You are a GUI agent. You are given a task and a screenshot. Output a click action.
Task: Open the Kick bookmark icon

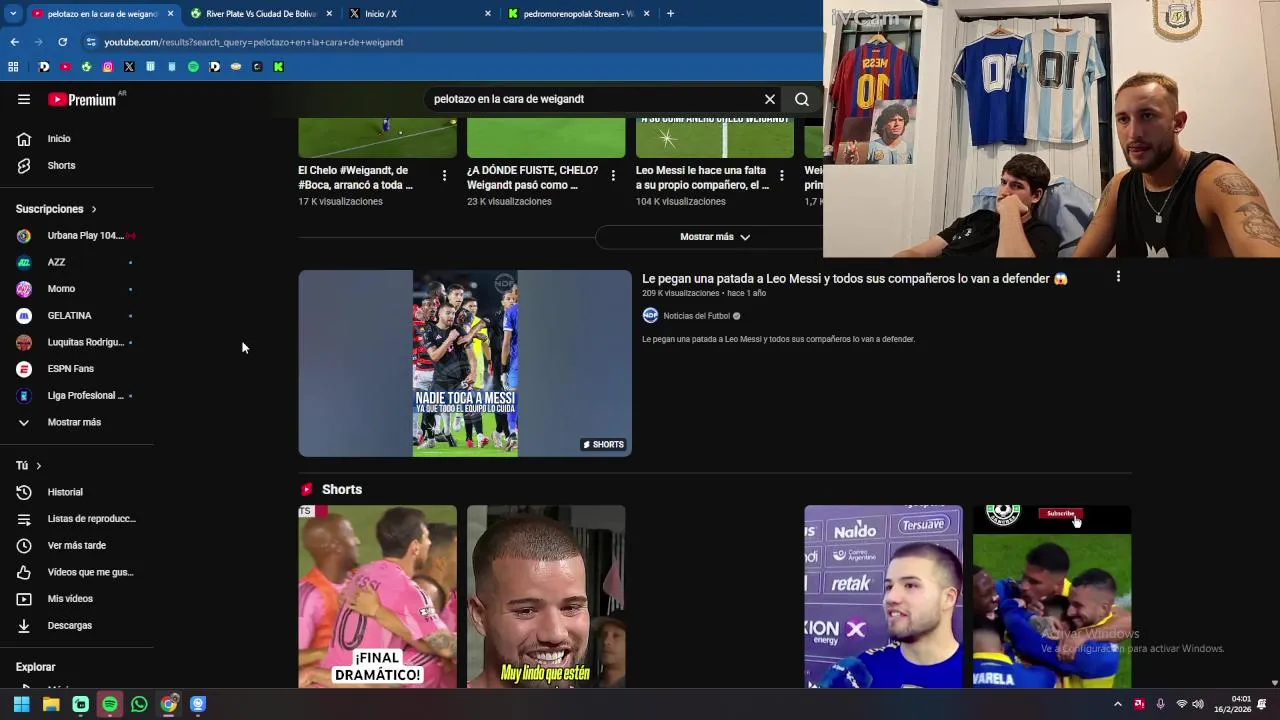[278, 67]
